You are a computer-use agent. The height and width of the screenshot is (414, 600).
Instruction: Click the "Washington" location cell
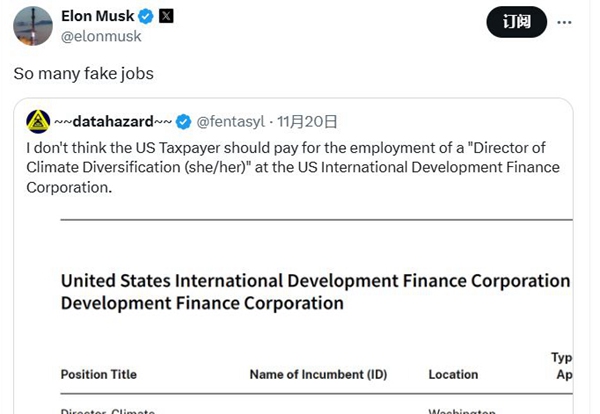(462, 410)
